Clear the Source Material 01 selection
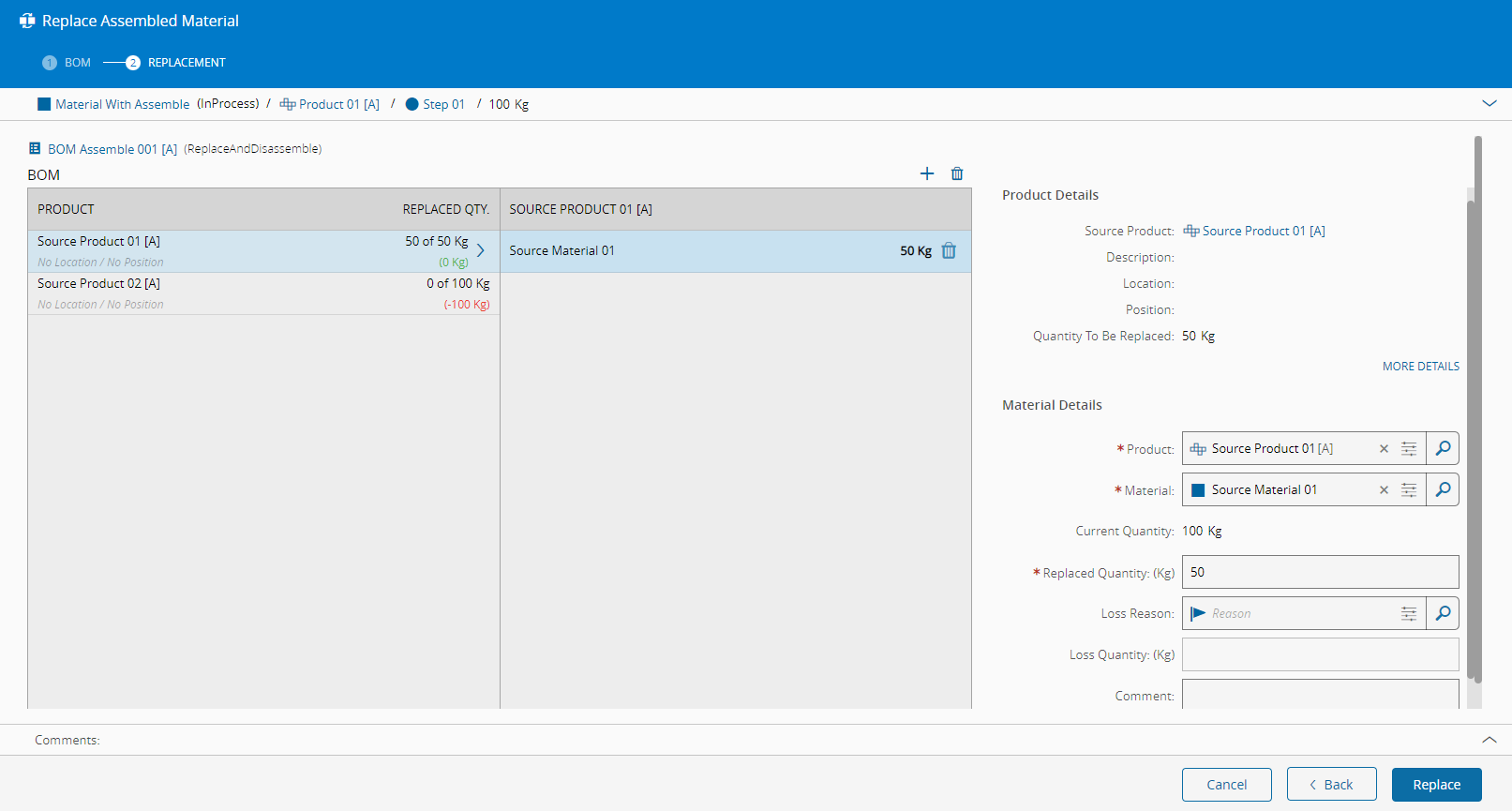The image size is (1512, 811). click(1384, 490)
